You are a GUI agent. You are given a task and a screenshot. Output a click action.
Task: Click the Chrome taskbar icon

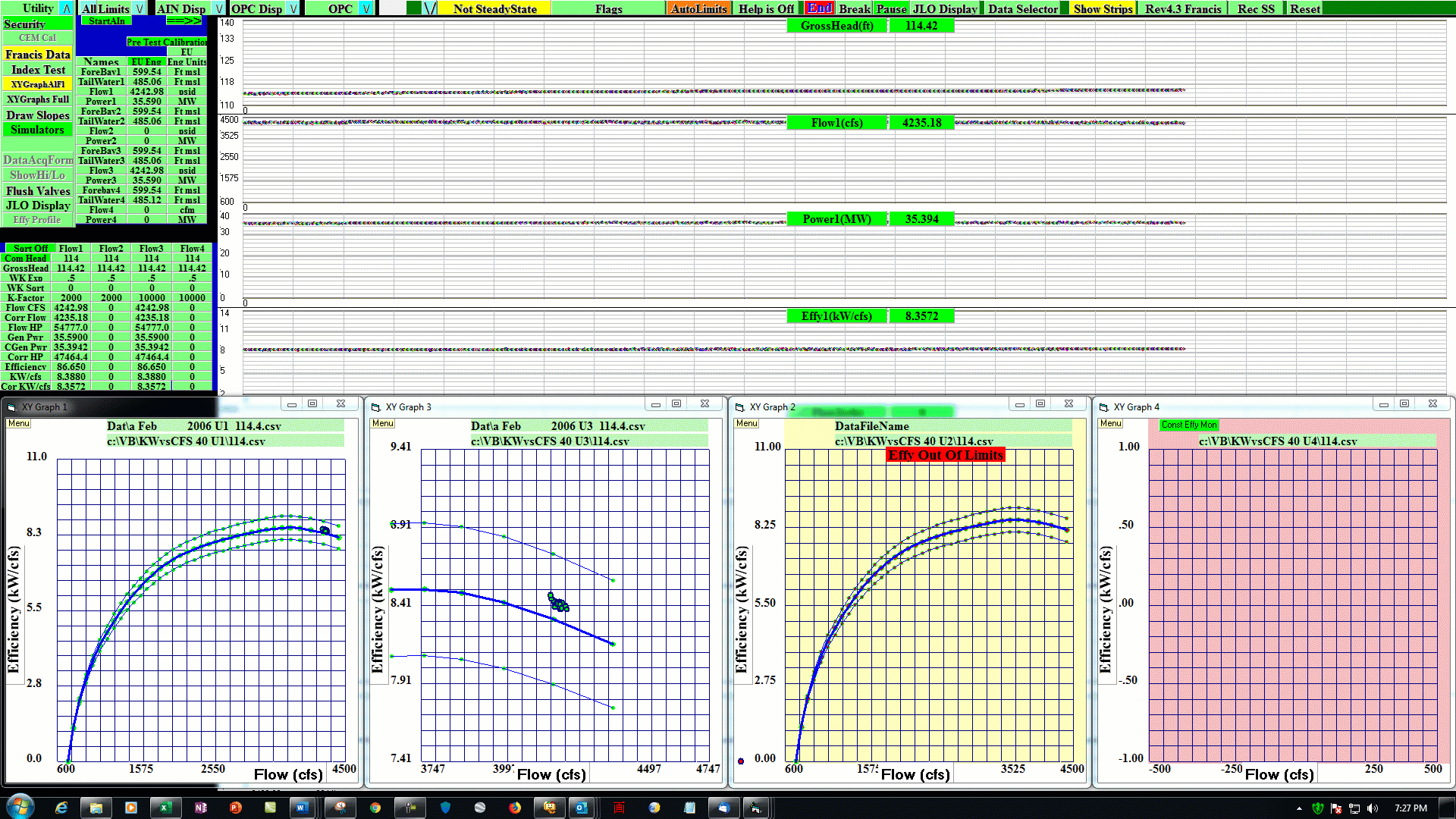[375, 808]
